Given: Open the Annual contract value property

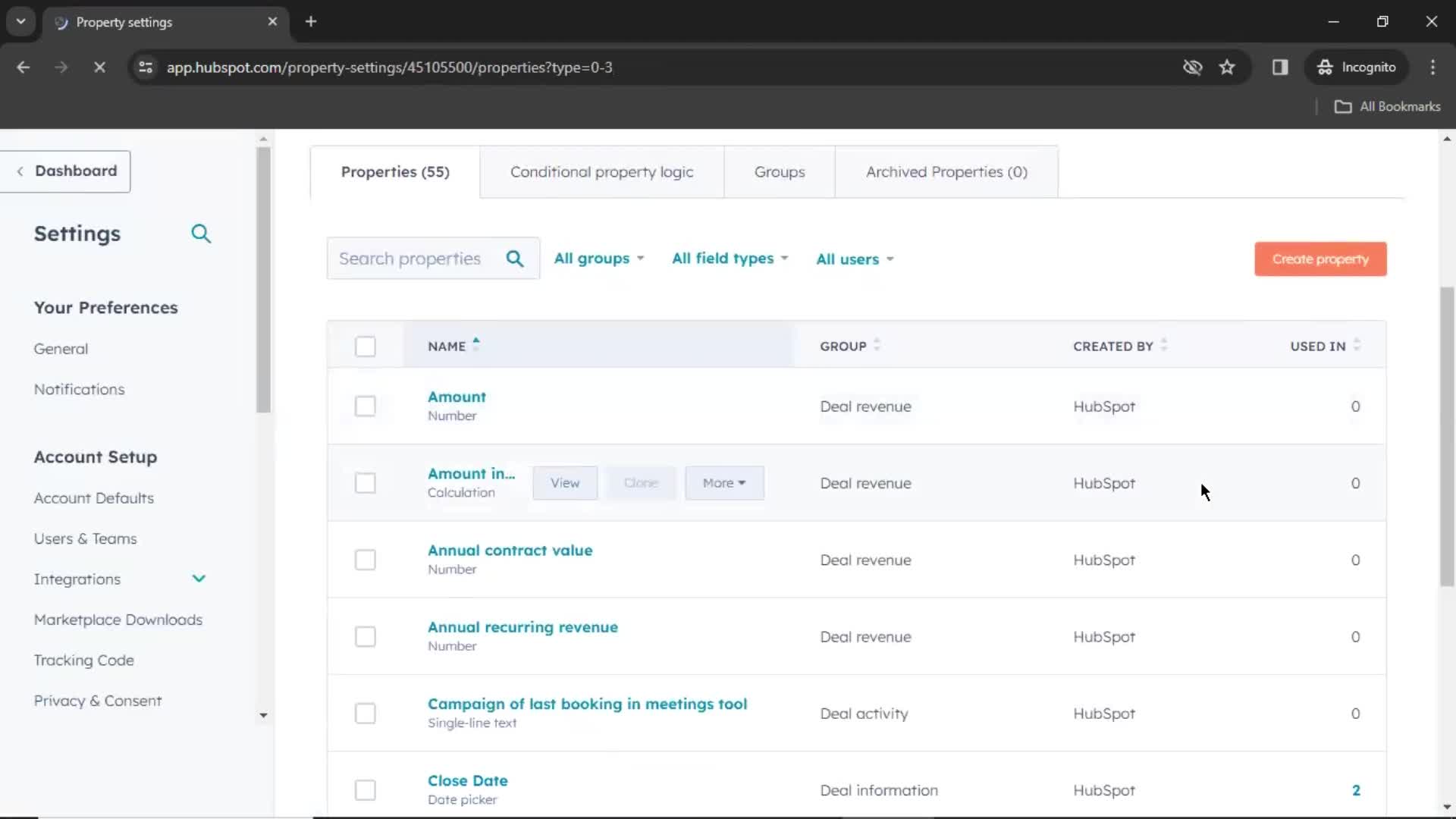Looking at the screenshot, I should pyautogui.click(x=510, y=551).
